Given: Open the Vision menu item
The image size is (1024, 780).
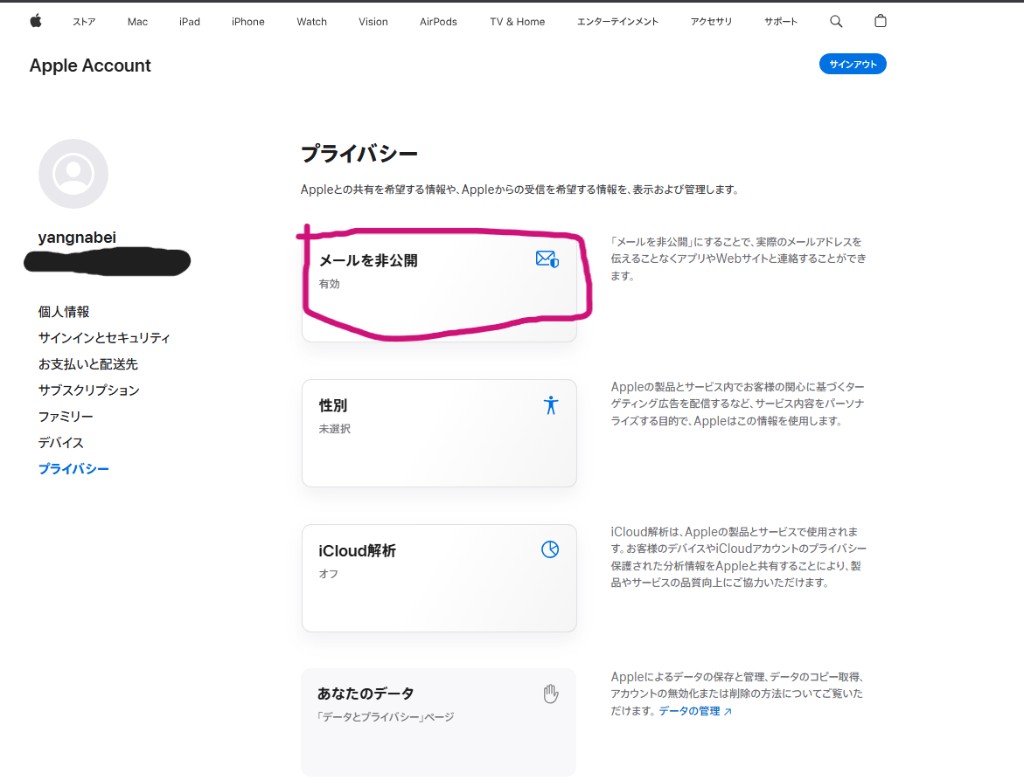Looking at the screenshot, I should [373, 22].
